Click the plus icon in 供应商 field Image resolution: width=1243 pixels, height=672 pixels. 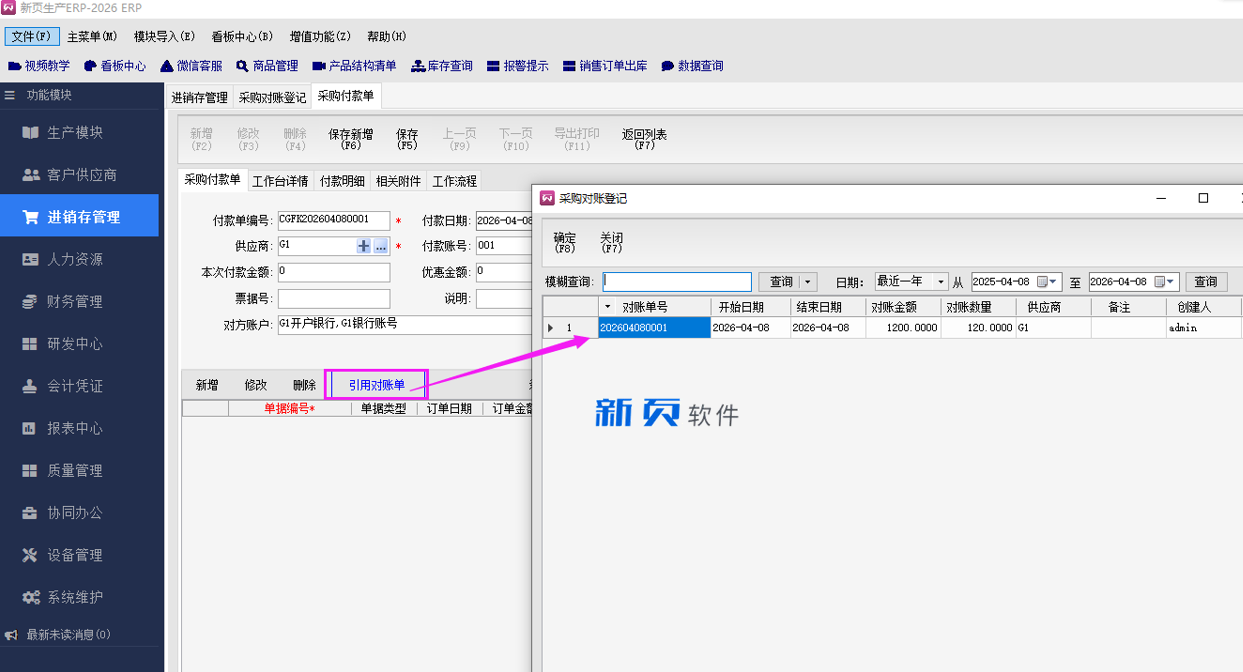tap(363, 245)
